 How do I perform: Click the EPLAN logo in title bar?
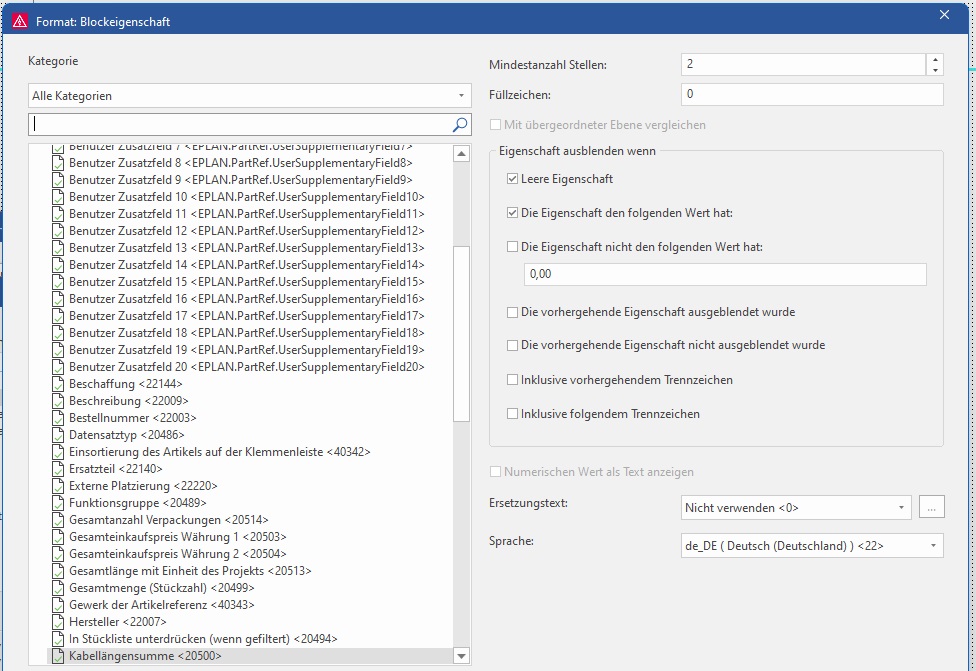[19, 21]
